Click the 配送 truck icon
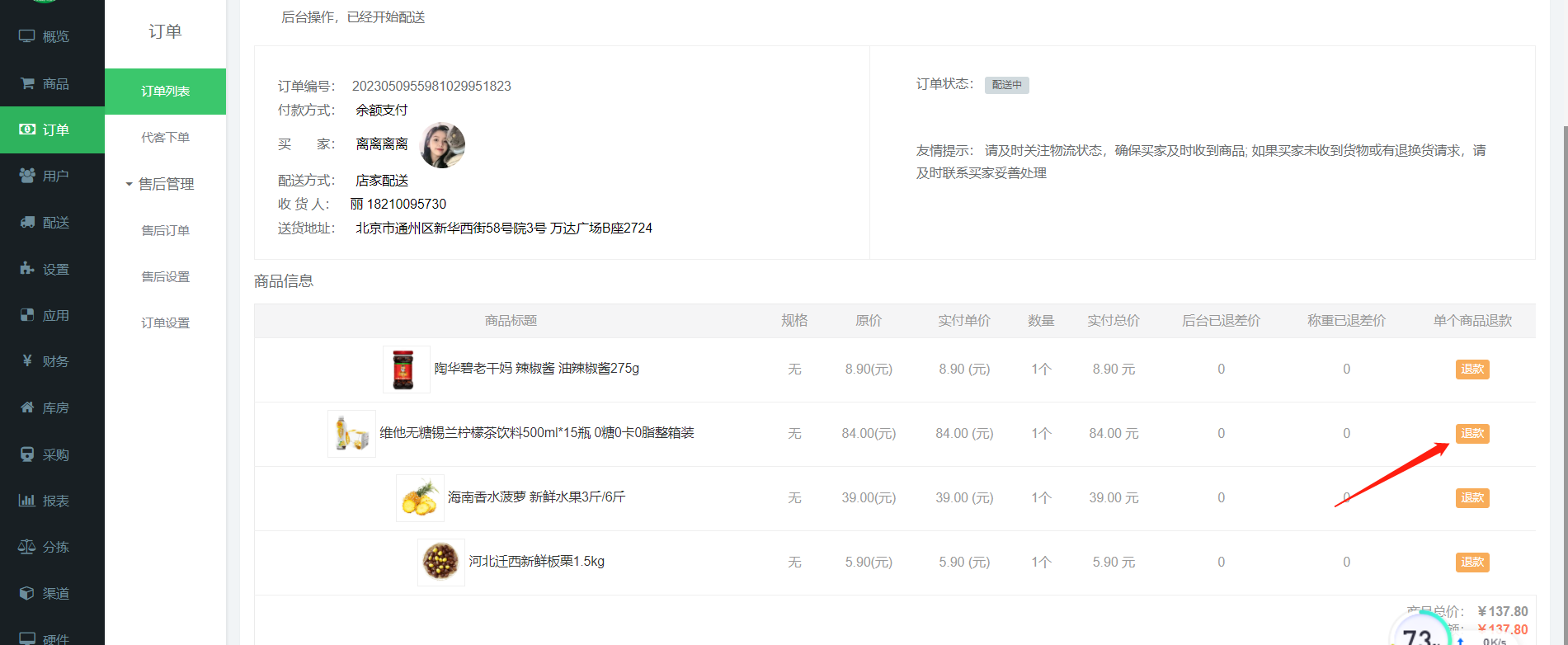The width and height of the screenshot is (1568, 645). point(26,223)
